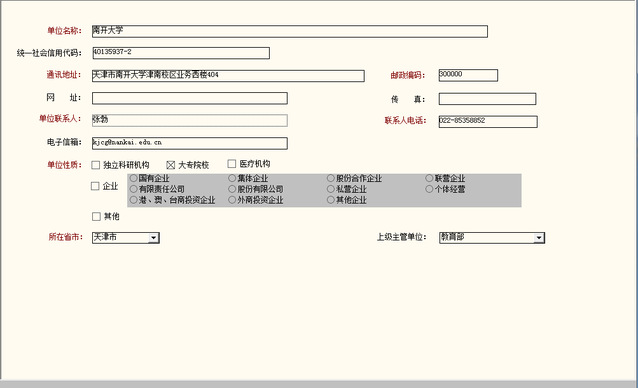The width and height of the screenshot is (638, 388).
Task: Focus the empty 传真 input field
Action: 487,99
